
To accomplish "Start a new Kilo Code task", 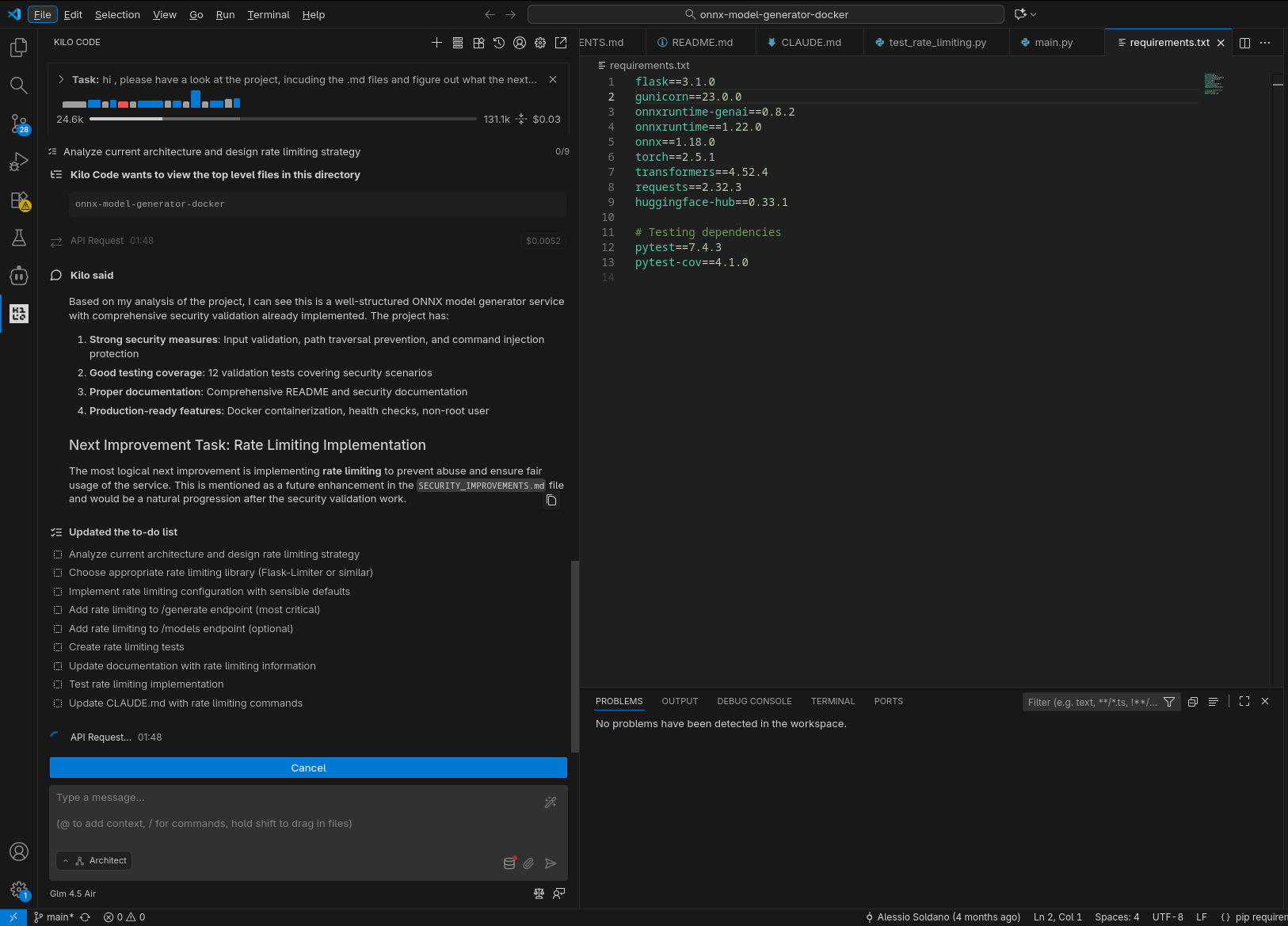I will (436, 43).
